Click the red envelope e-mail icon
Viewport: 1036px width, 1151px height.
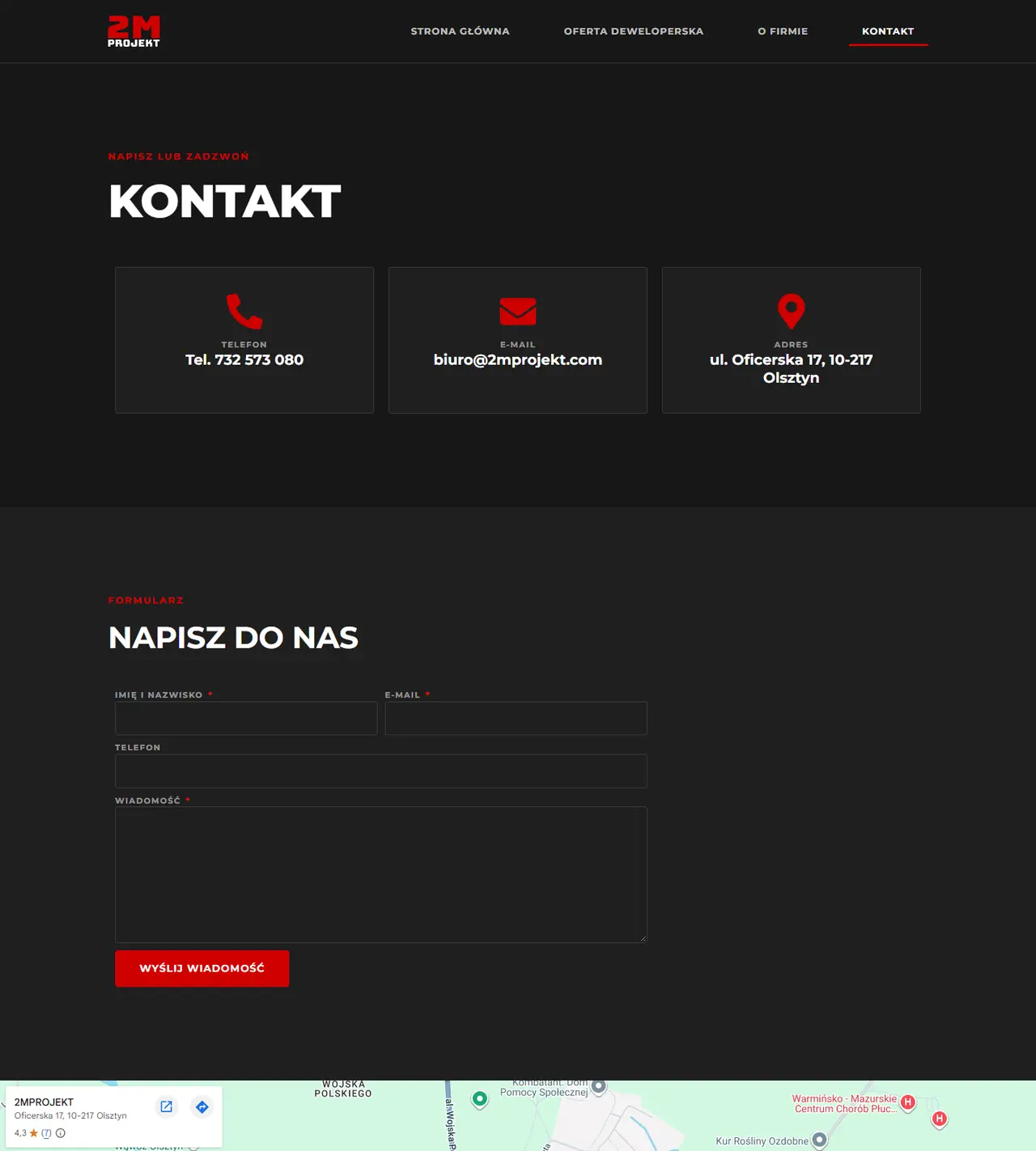518,312
